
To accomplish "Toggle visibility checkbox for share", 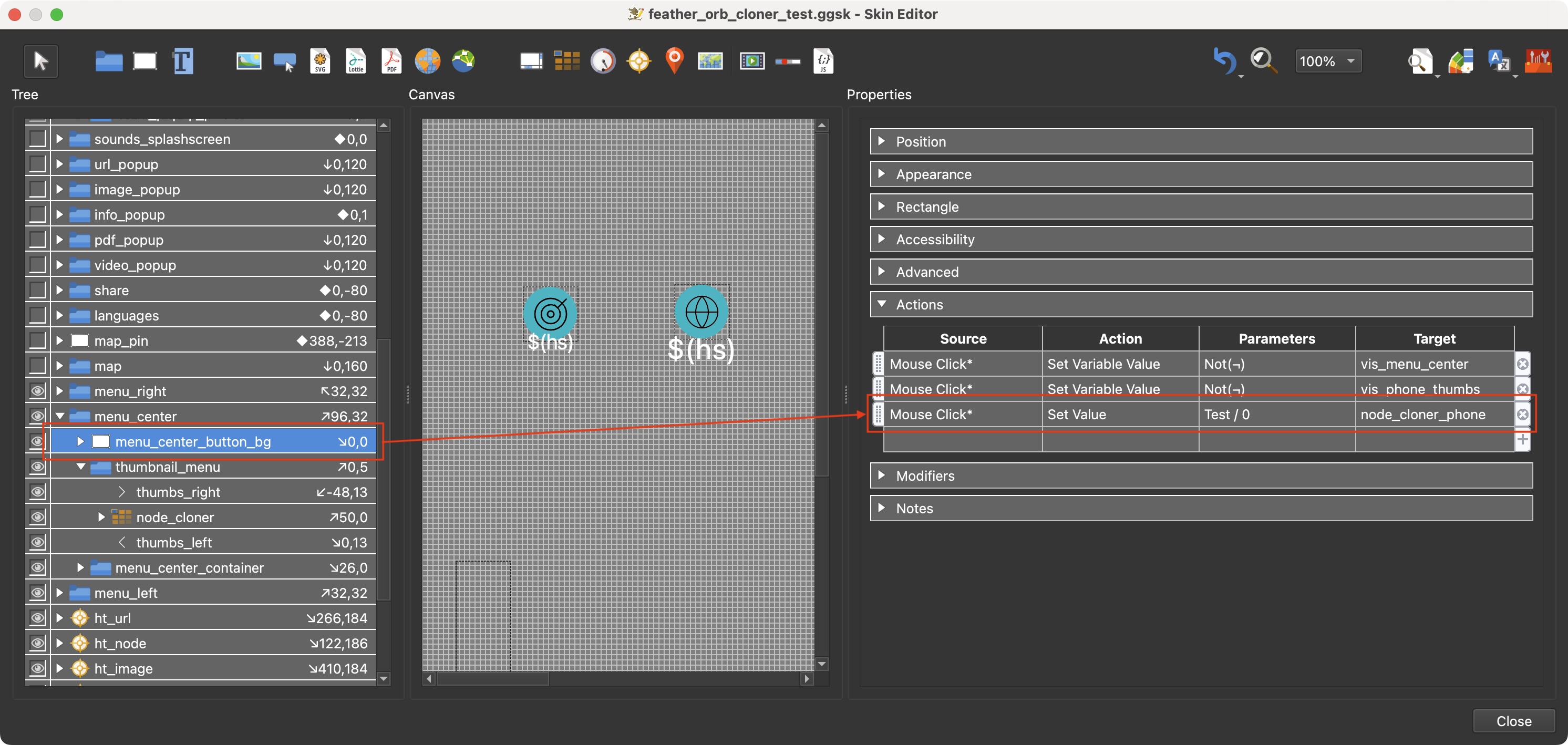I will (x=38, y=289).
